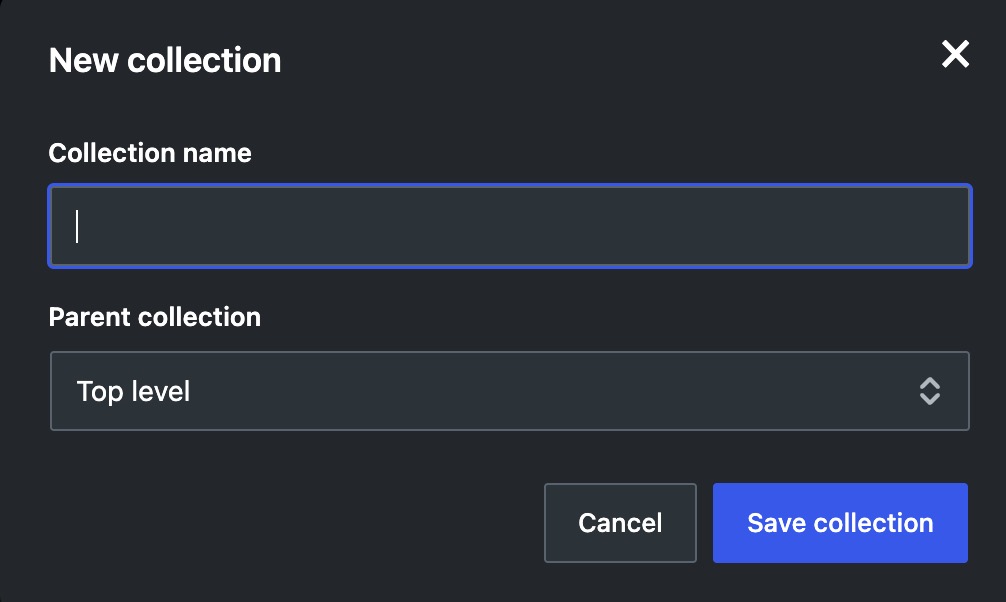Close the New collection dialog with X
The width and height of the screenshot is (1006, 602).
tap(955, 54)
